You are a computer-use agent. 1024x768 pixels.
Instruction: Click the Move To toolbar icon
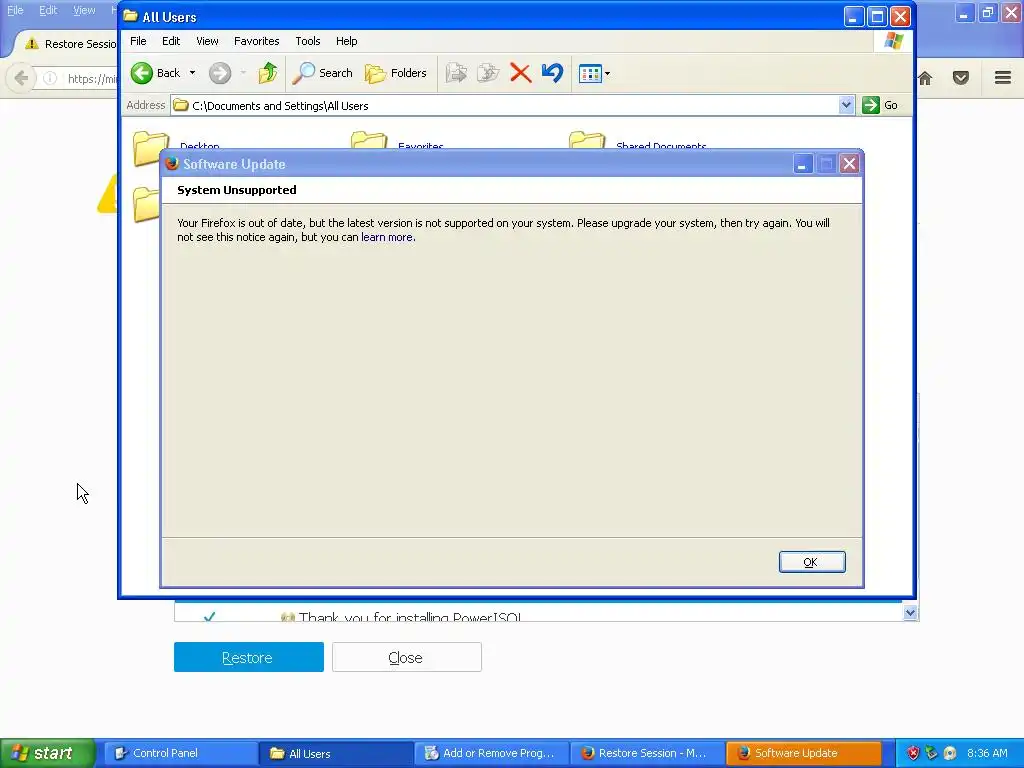click(456, 73)
